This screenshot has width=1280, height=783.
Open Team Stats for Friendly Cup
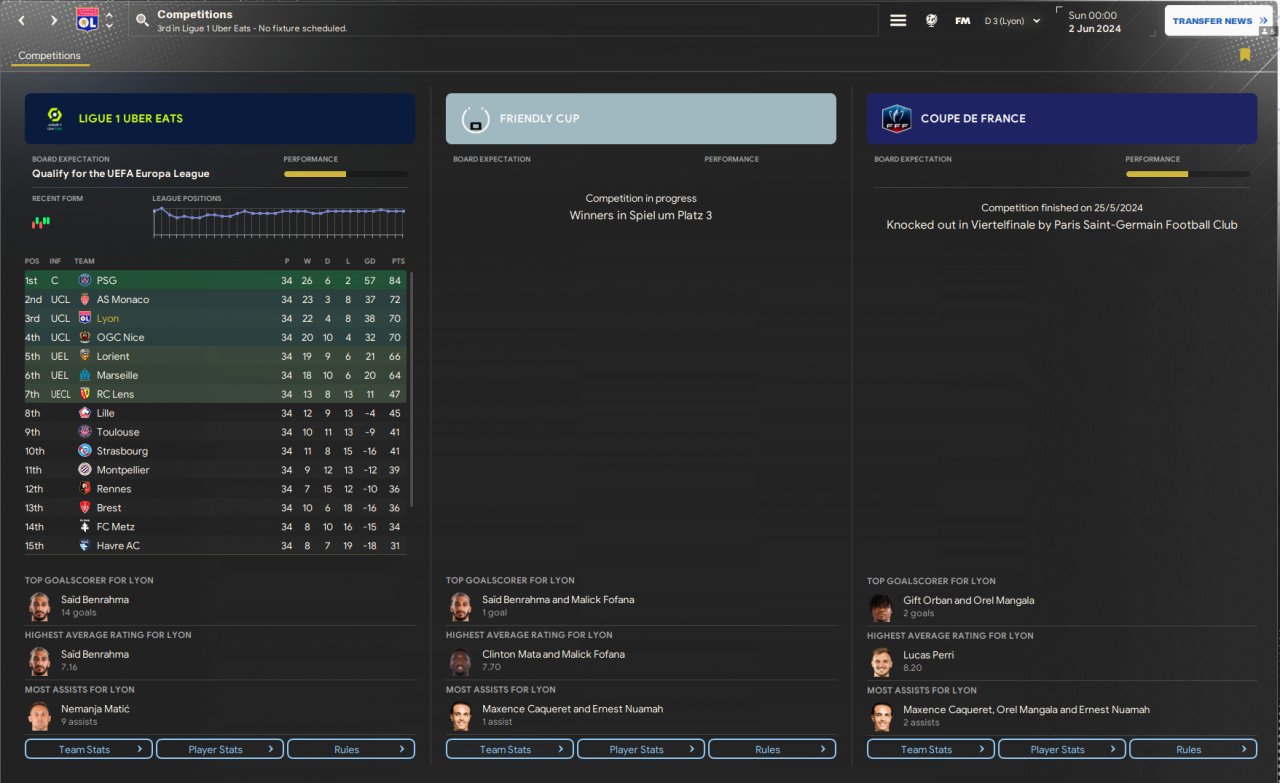coord(510,749)
